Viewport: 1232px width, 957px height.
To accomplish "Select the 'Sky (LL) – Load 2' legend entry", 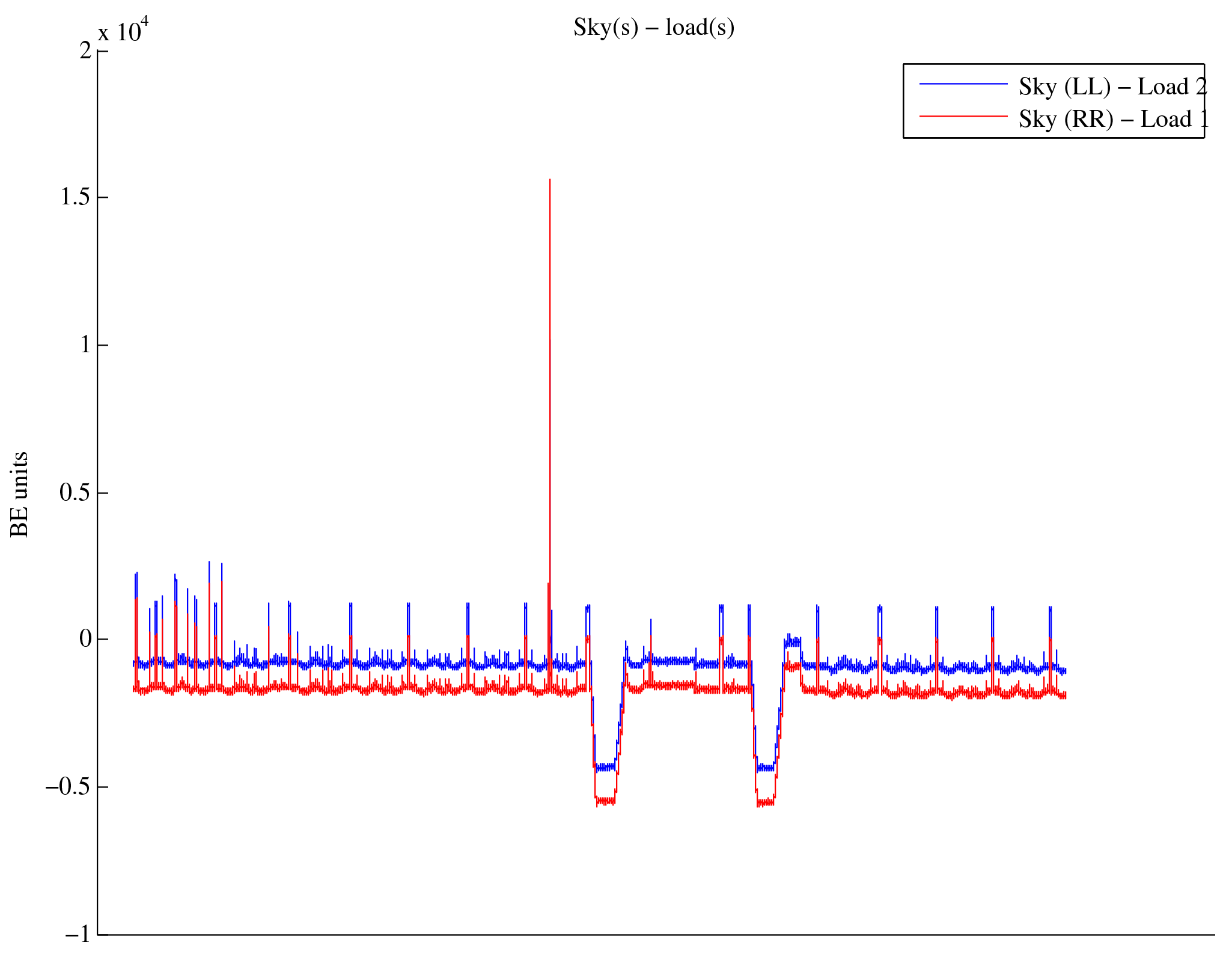I will click(1112, 87).
